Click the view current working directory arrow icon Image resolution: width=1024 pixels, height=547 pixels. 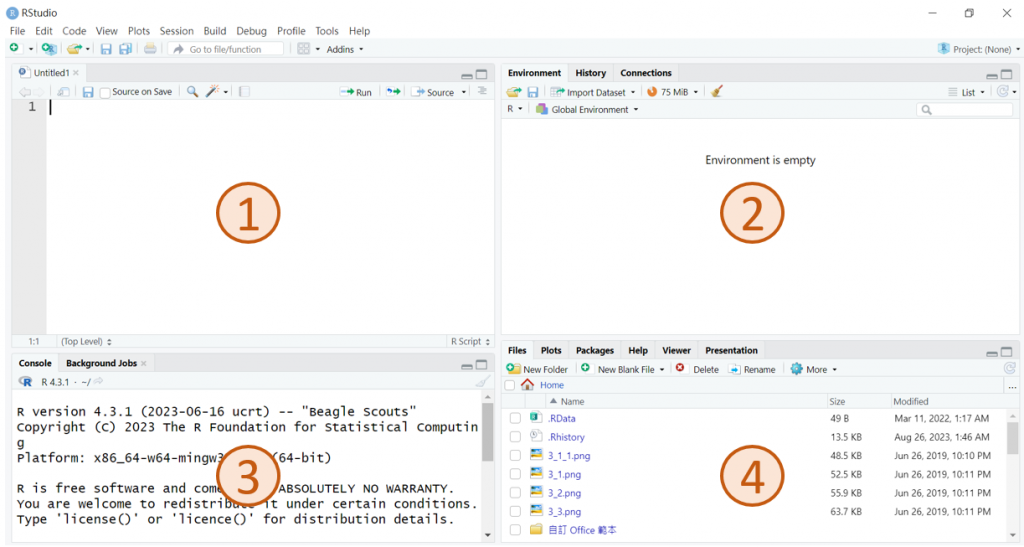(98, 382)
